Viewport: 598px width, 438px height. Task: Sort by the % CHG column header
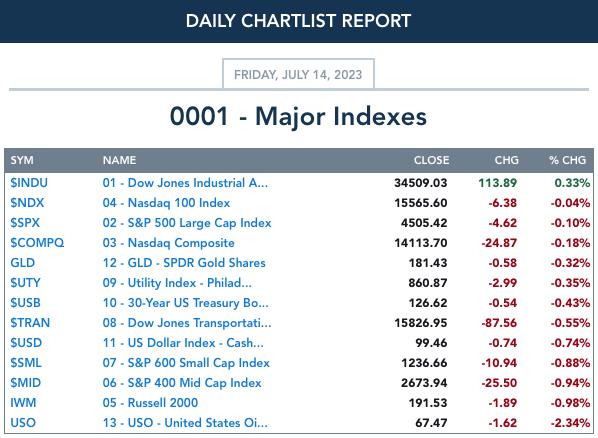point(567,160)
